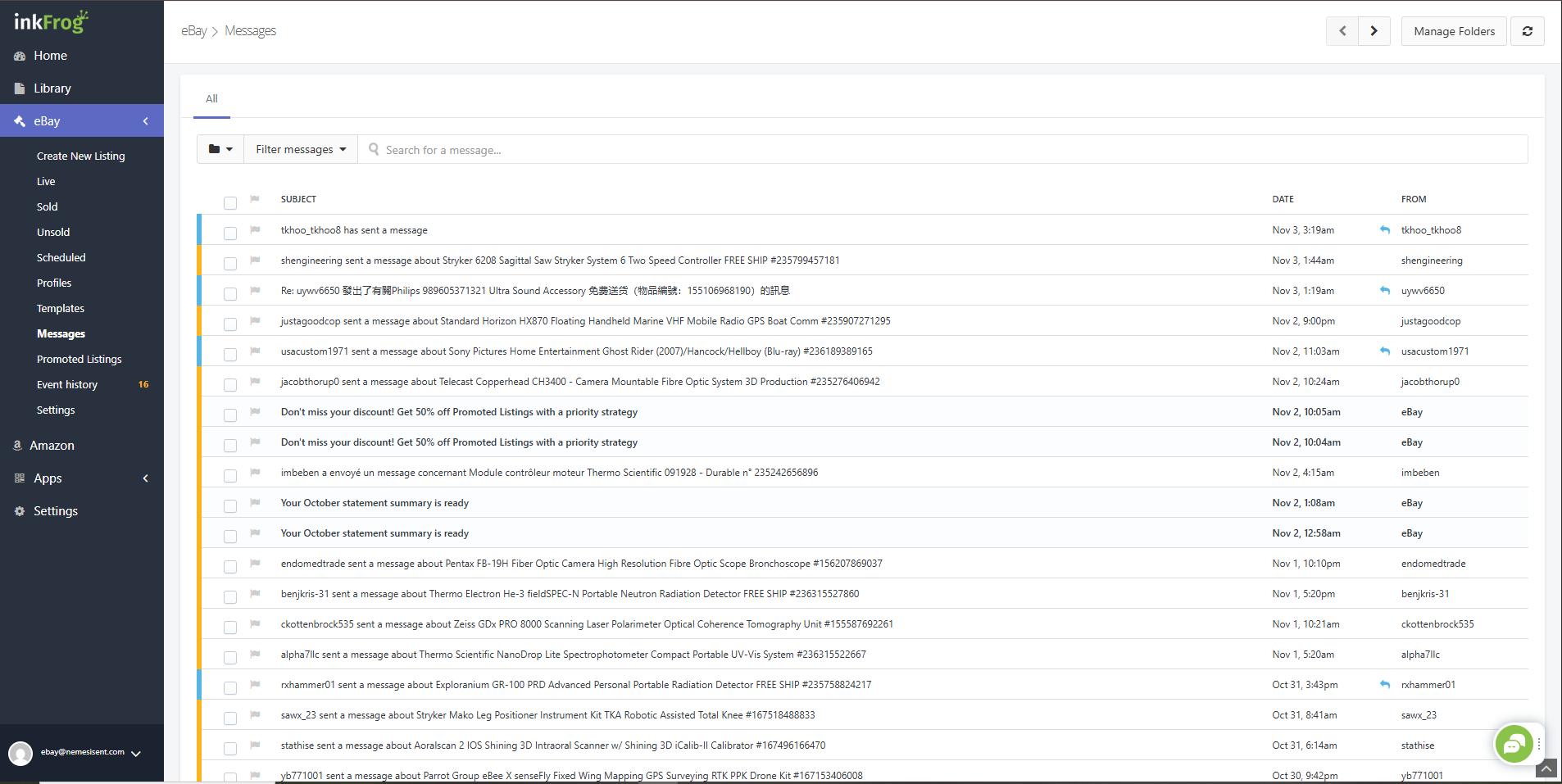The image size is (1562, 784).
Task: Open usacustom1971 Ghost Rider message
Action: [577, 351]
